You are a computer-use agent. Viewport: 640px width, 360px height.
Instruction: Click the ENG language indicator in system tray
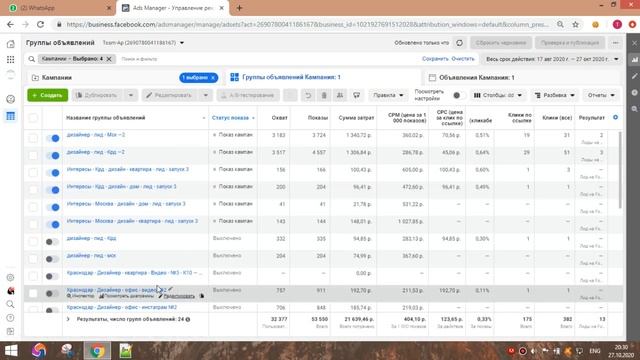(x=595, y=351)
